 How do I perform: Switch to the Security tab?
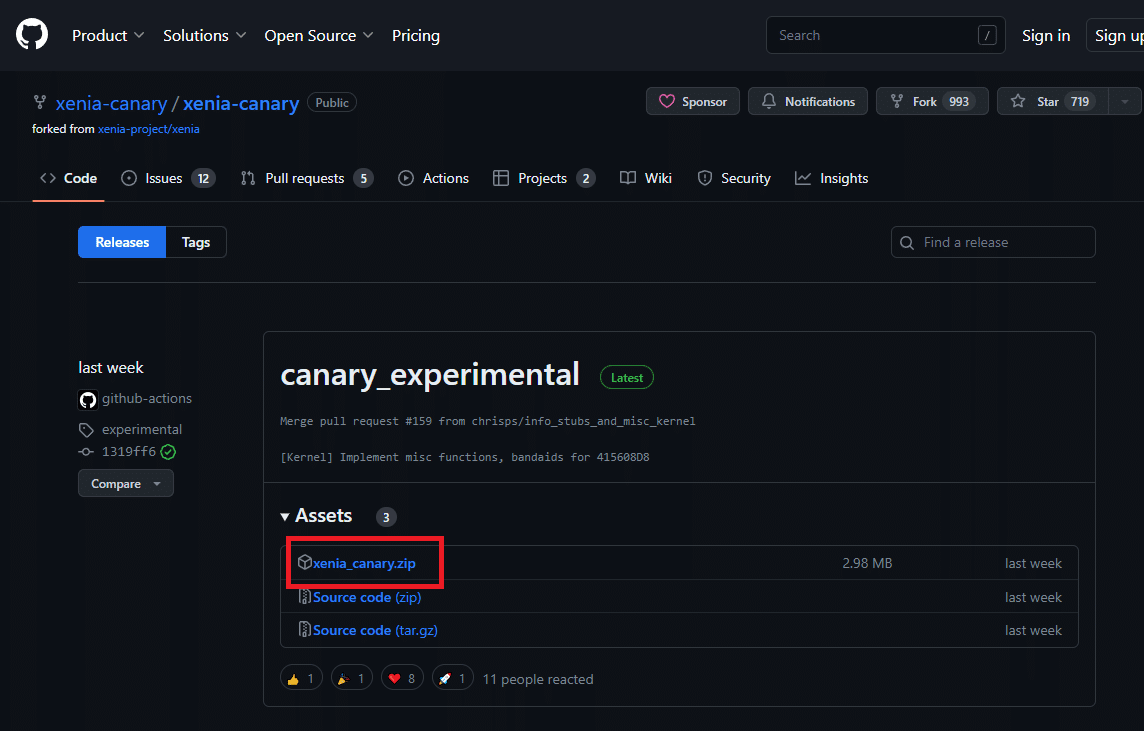pyautogui.click(x=734, y=178)
